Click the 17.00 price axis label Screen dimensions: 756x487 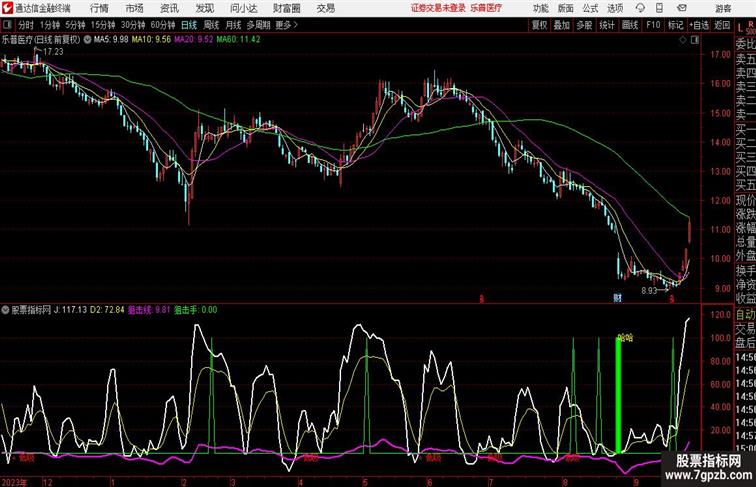click(720, 54)
